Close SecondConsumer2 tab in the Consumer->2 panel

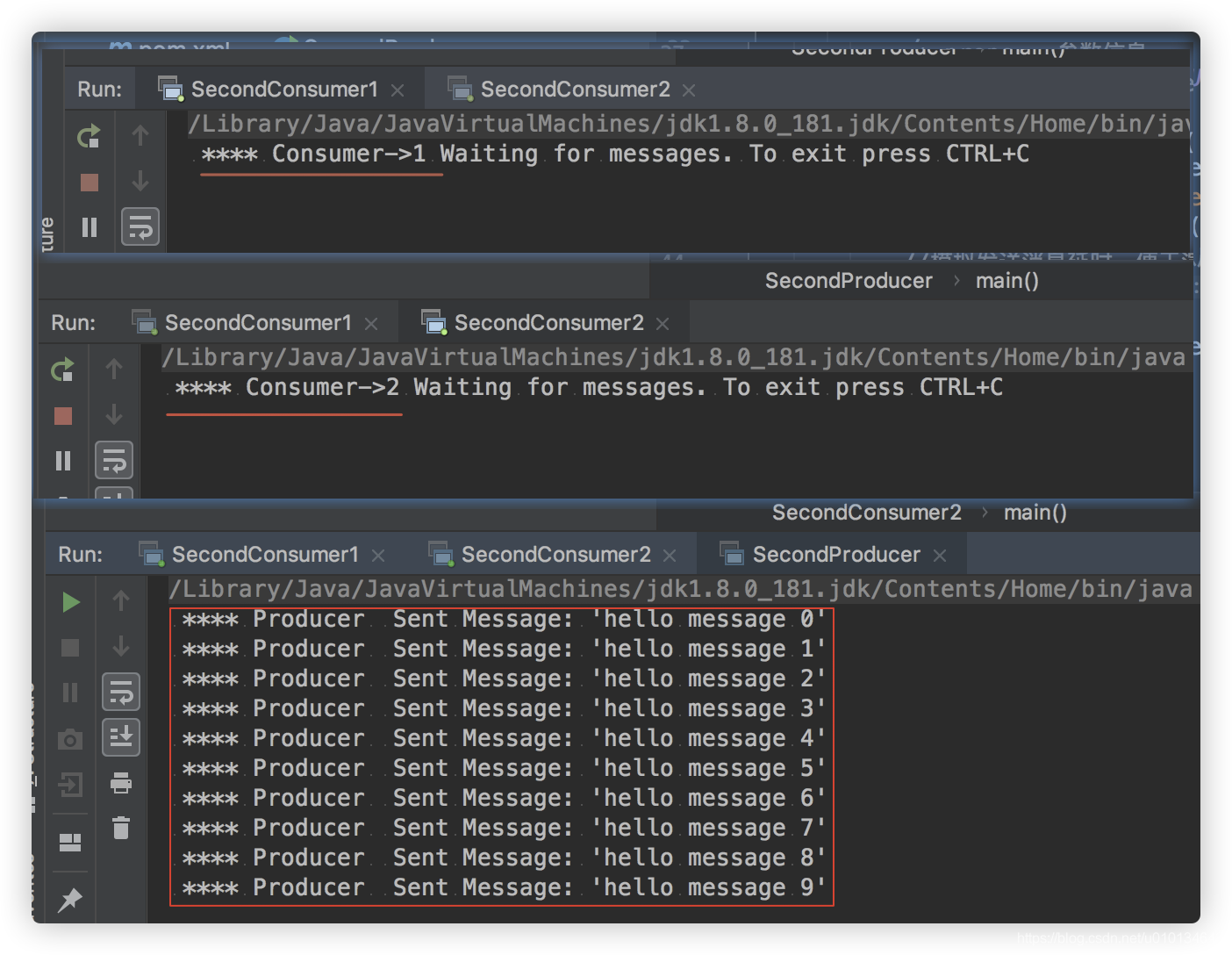663,324
